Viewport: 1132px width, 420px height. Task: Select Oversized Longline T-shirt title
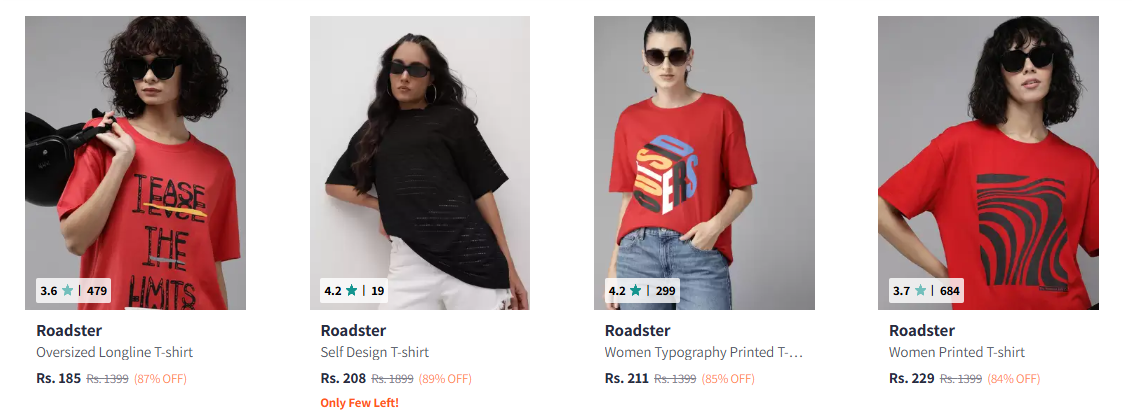coord(115,352)
